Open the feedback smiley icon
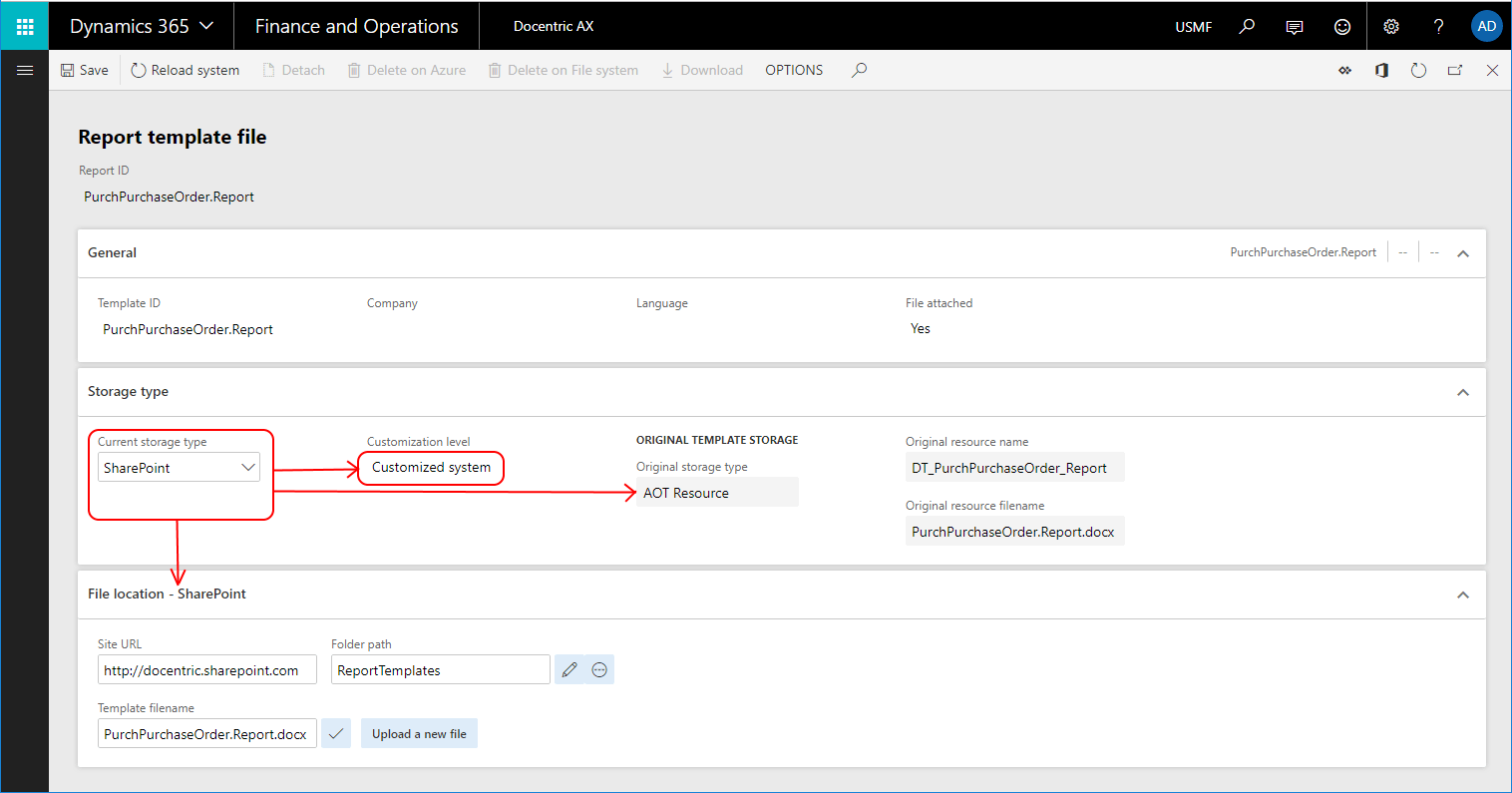The image size is (1512, 793). 1342,27
